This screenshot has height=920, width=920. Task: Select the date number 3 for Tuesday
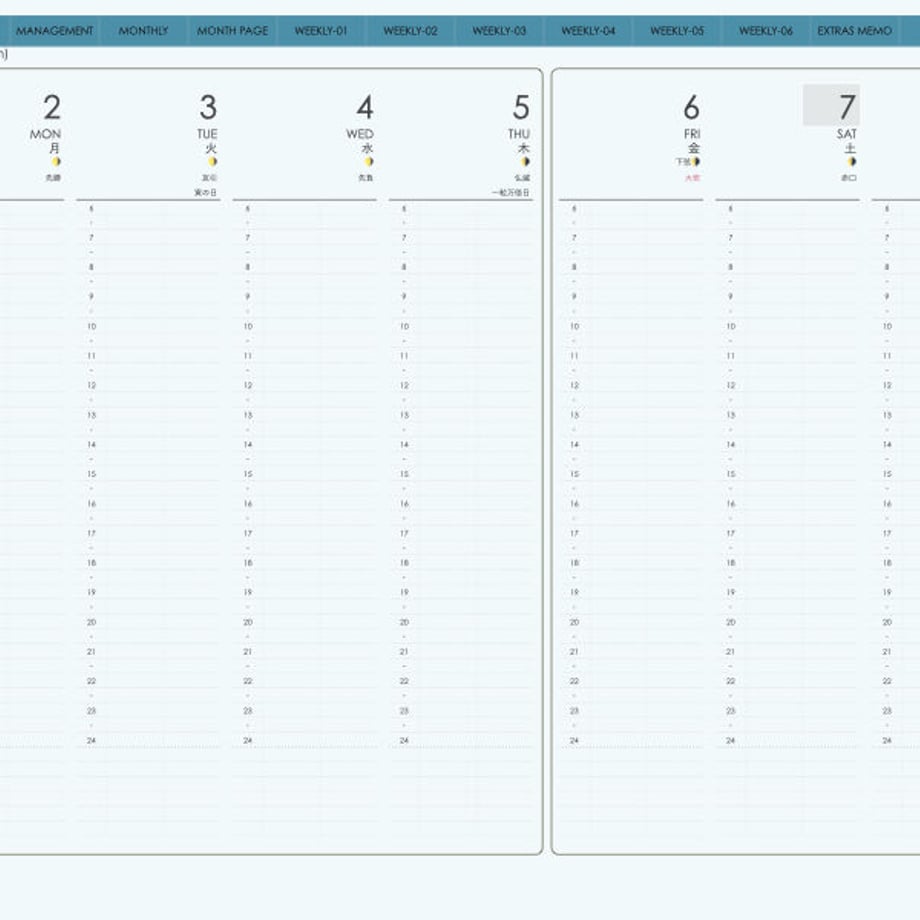click(x=208, y=107)
